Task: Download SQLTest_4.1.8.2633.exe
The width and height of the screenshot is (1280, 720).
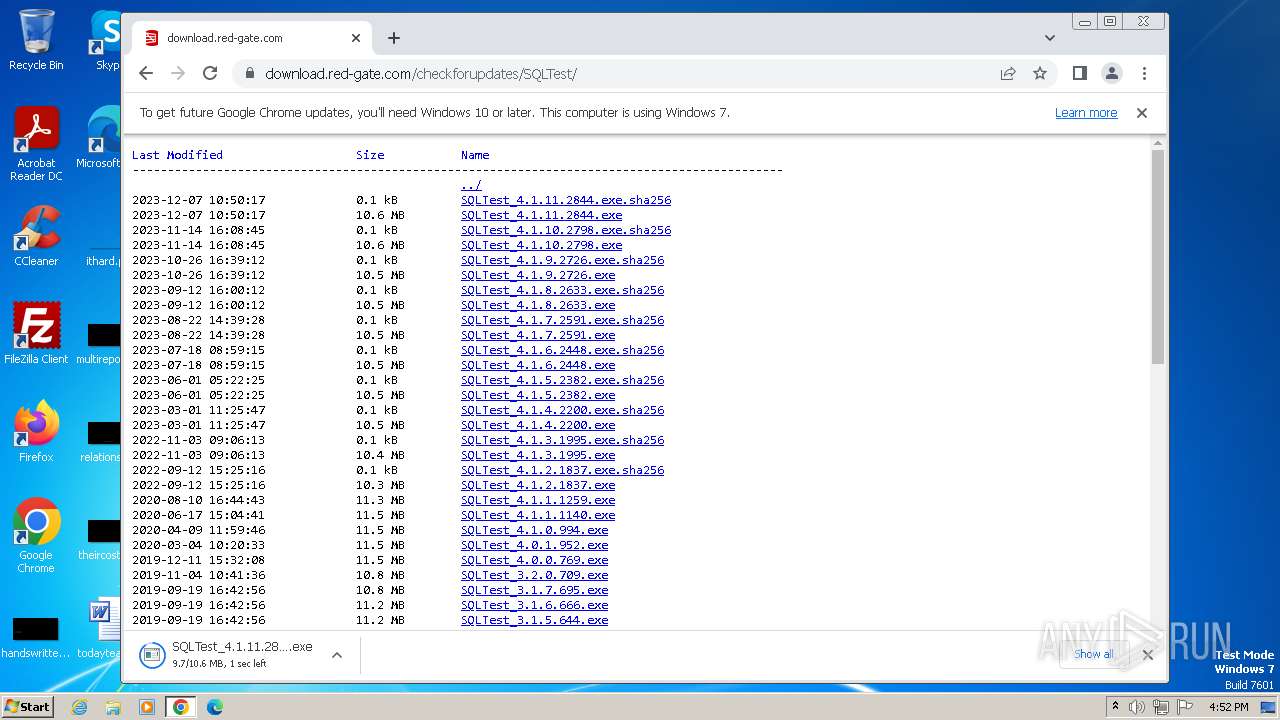Action: click(x=538, y=305)
